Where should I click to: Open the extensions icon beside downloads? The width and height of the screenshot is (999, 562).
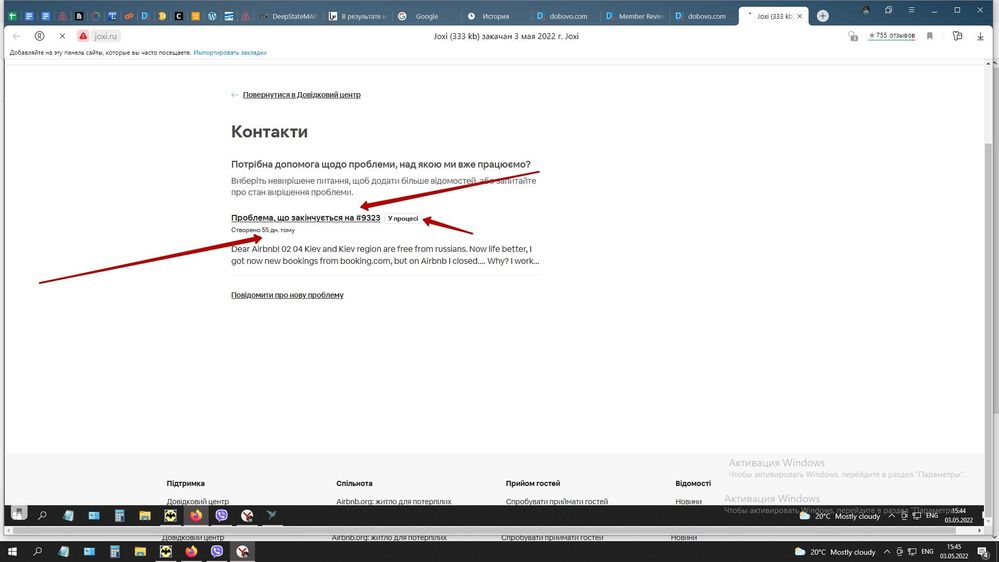[957, 36]
